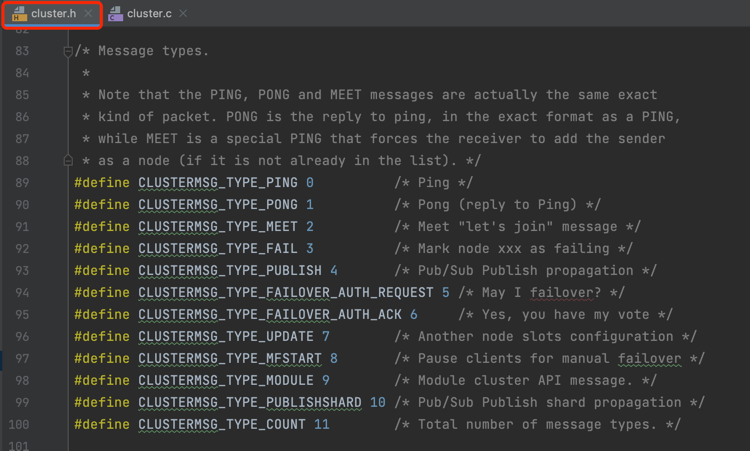
Task: Switch to the cluster.h tab
Action: pyautogui.click(x=53, y=14)
